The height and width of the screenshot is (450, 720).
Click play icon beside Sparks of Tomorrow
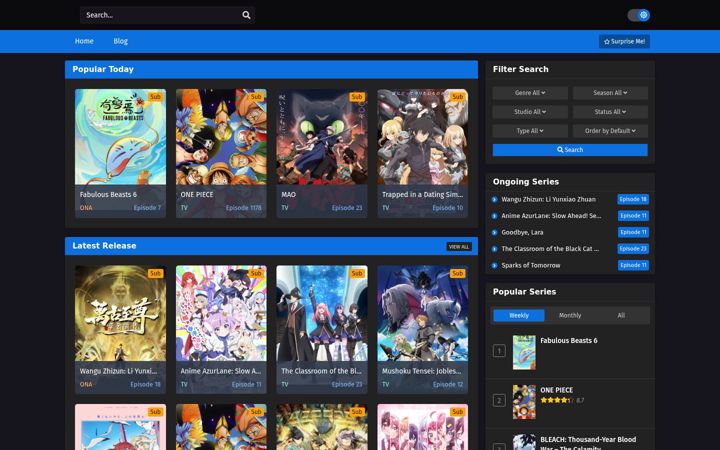495,265
